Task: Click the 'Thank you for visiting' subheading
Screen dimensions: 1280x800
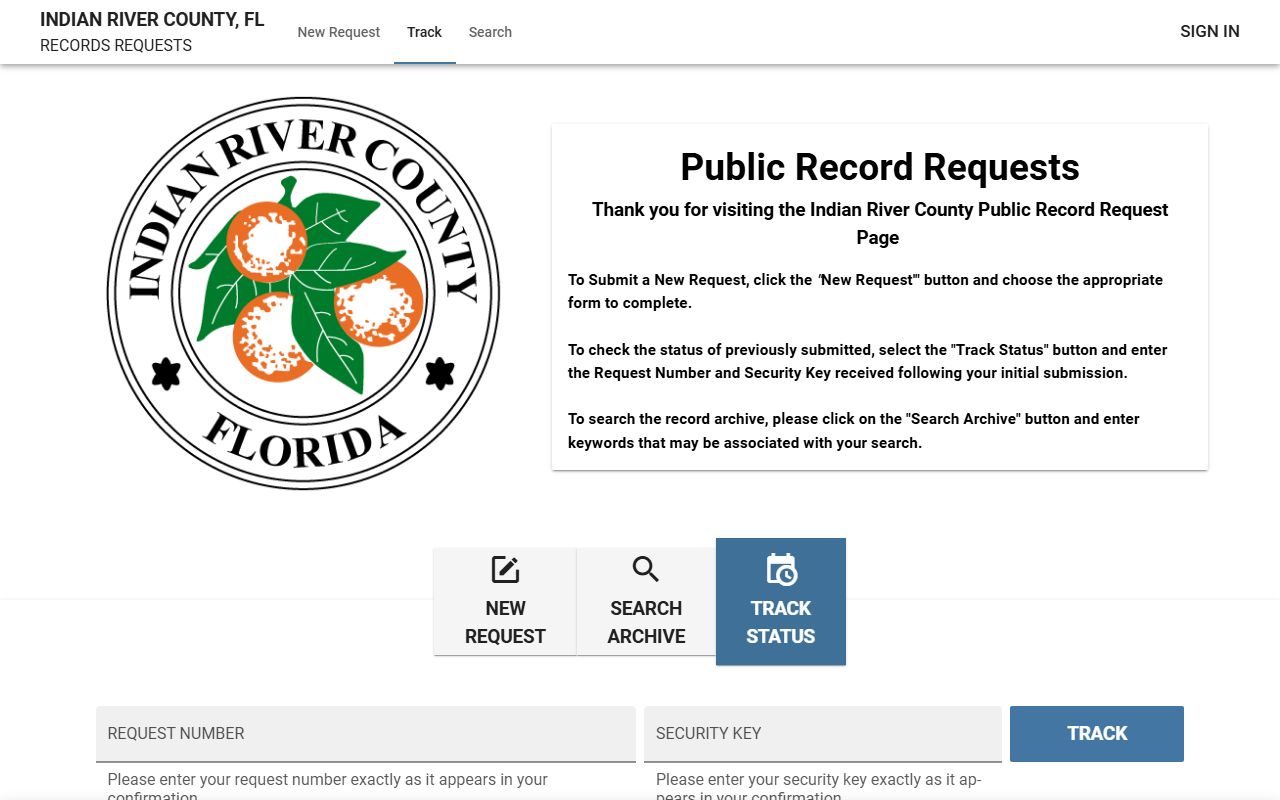Action: tap(880, 223)
